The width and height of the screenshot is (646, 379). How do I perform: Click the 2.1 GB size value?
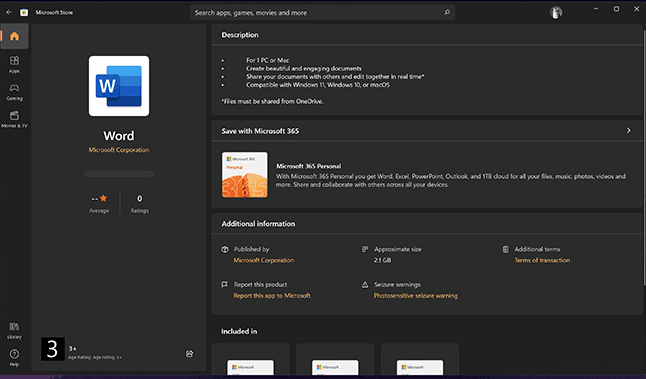pyautogui.click(x=382, y=260)
